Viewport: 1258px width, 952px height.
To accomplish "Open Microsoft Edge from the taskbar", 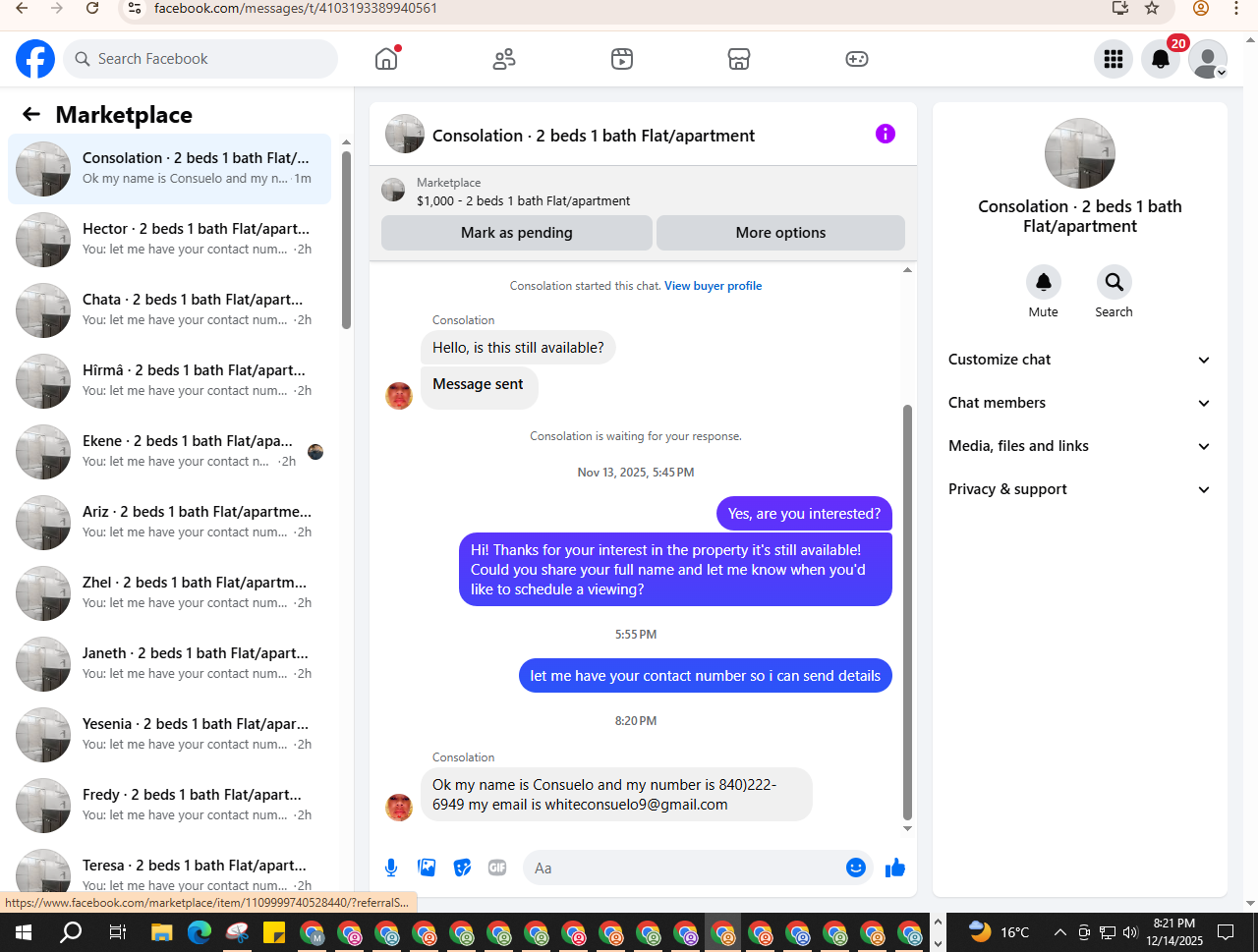I will click(x=200, y=932).
